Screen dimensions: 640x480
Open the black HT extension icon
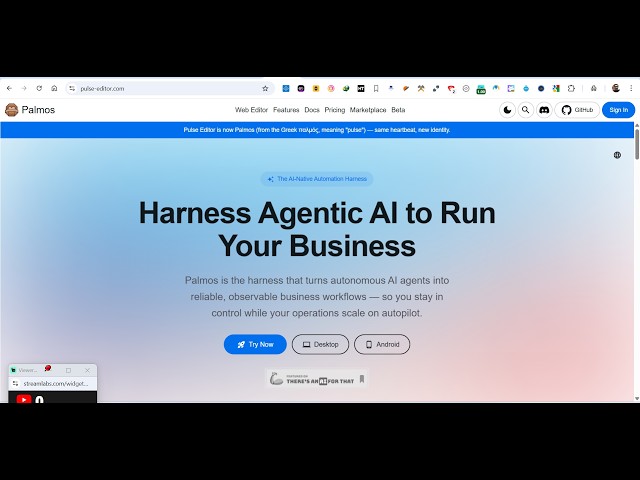point(361,89)
